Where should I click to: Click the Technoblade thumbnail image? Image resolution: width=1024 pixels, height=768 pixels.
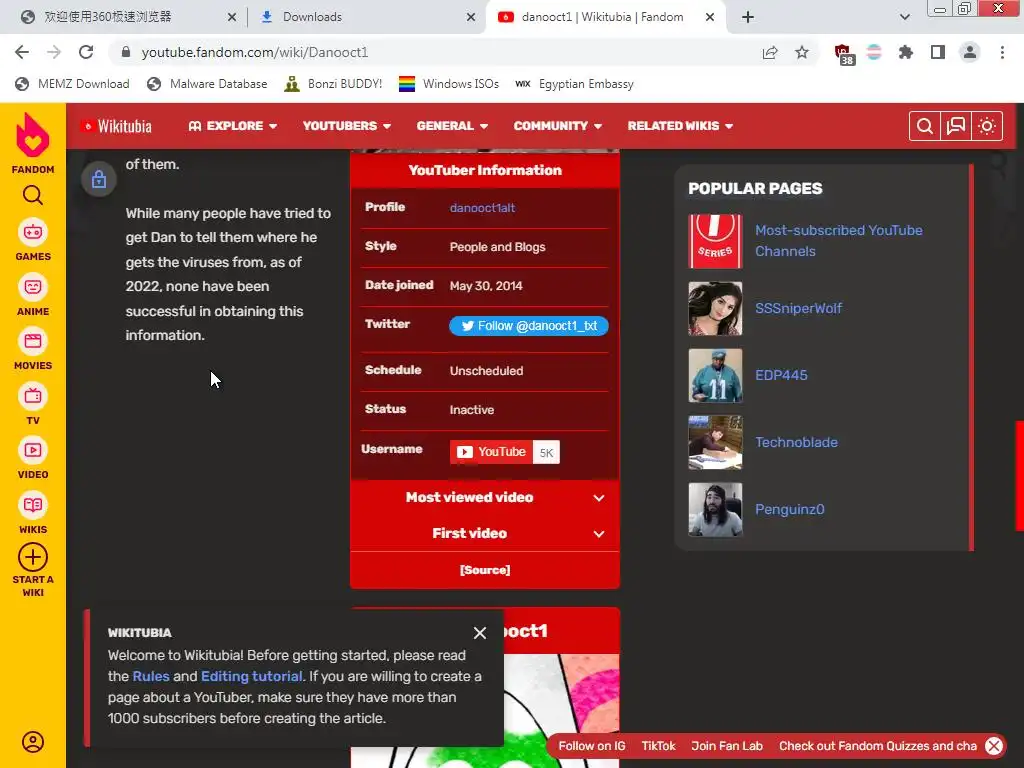pos(715,442)
